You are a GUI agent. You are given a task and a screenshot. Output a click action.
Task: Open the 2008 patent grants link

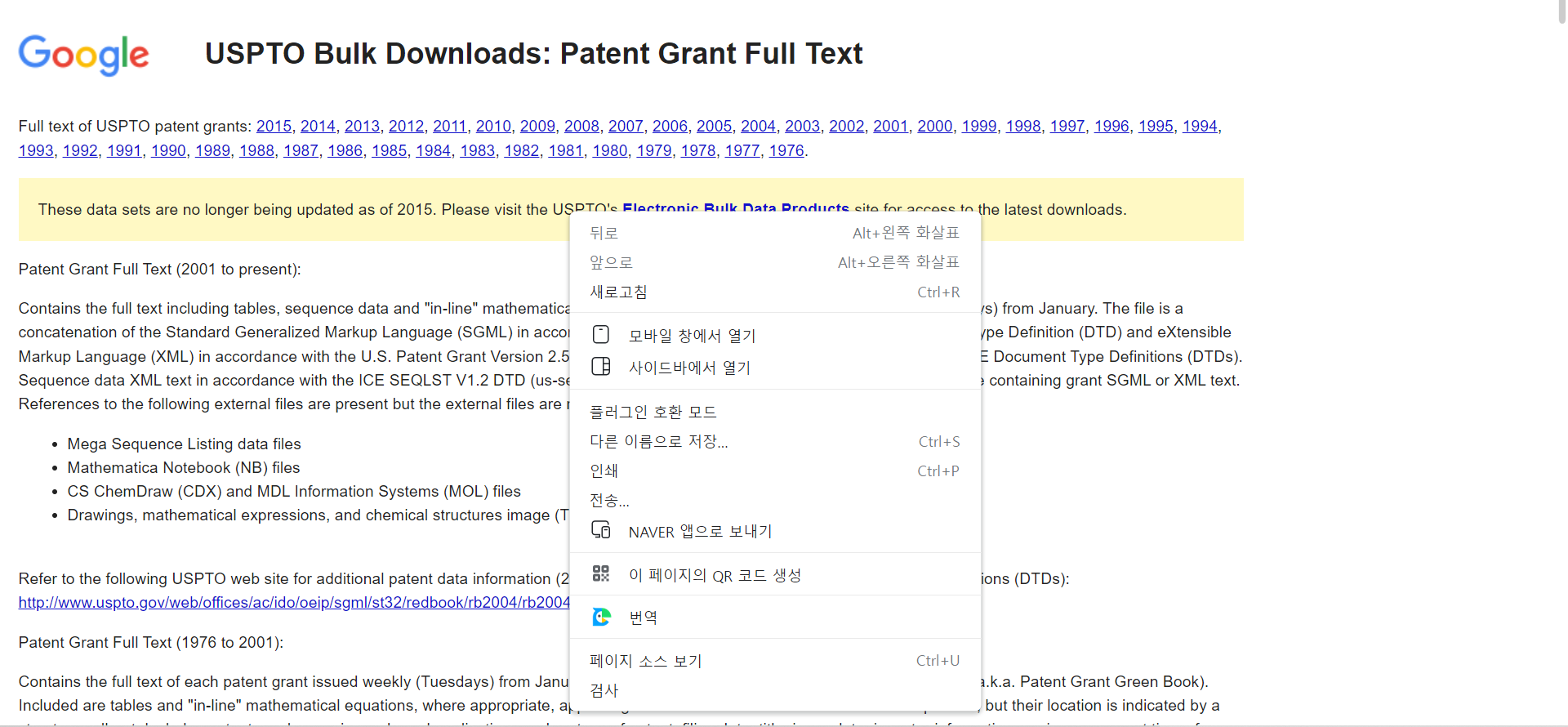tap(581, 126)
